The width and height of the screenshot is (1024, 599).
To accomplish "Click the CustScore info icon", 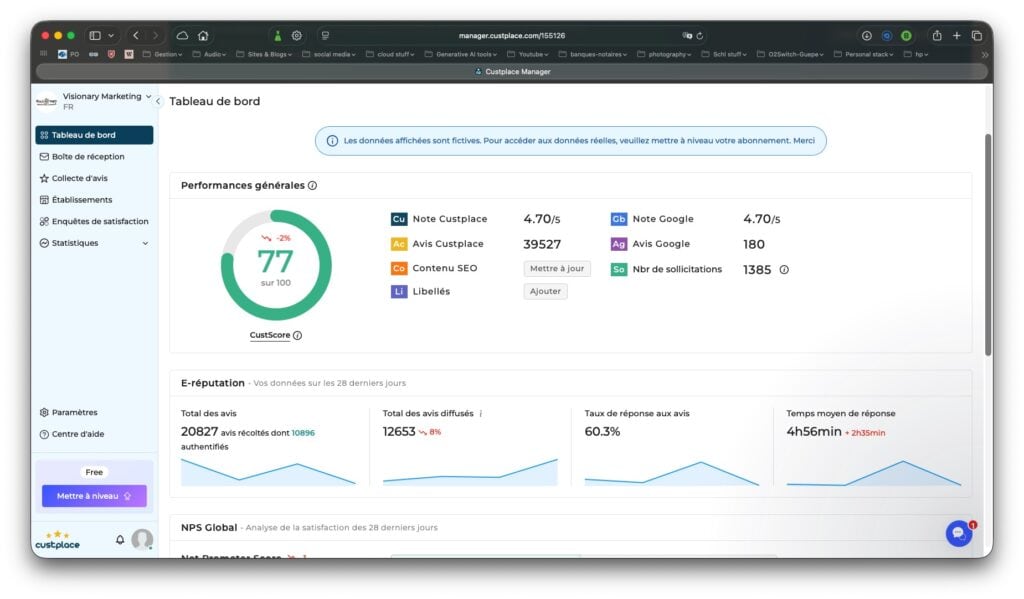I will 298,335.
